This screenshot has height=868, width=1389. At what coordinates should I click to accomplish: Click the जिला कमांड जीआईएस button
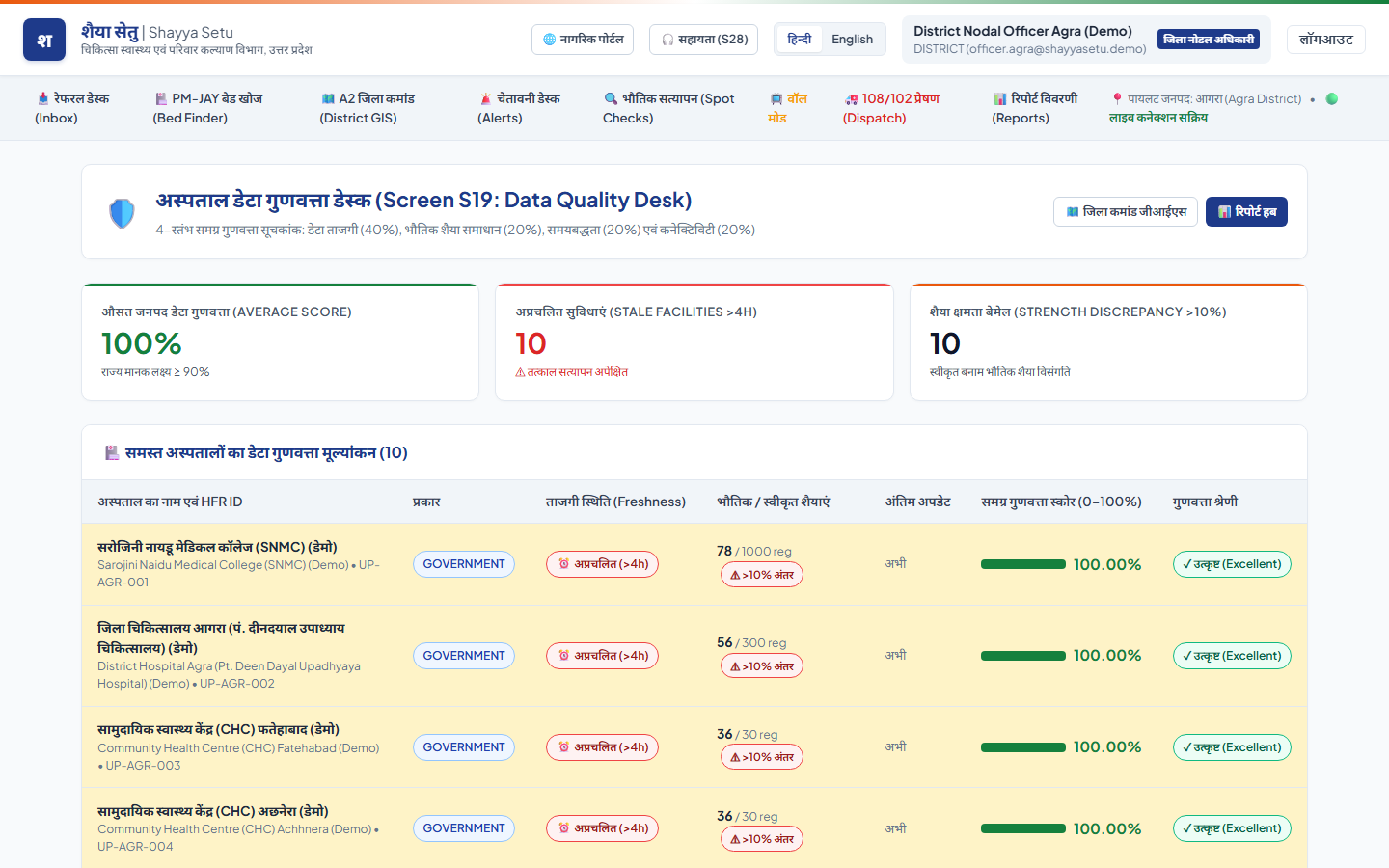click(x=1126, y=212)
